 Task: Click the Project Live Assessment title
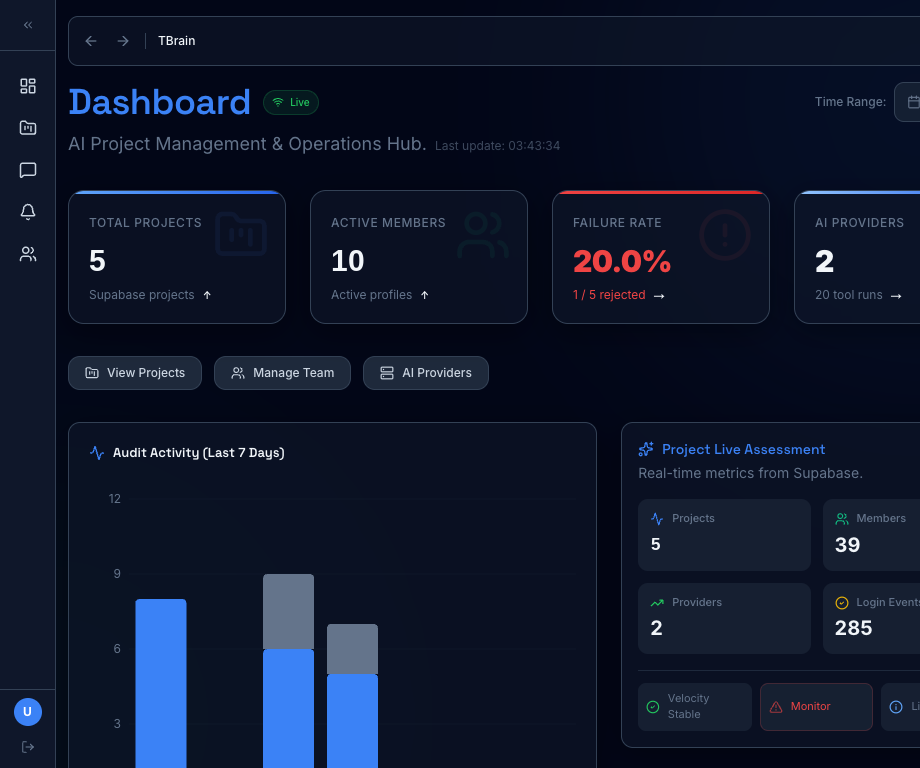743,449
